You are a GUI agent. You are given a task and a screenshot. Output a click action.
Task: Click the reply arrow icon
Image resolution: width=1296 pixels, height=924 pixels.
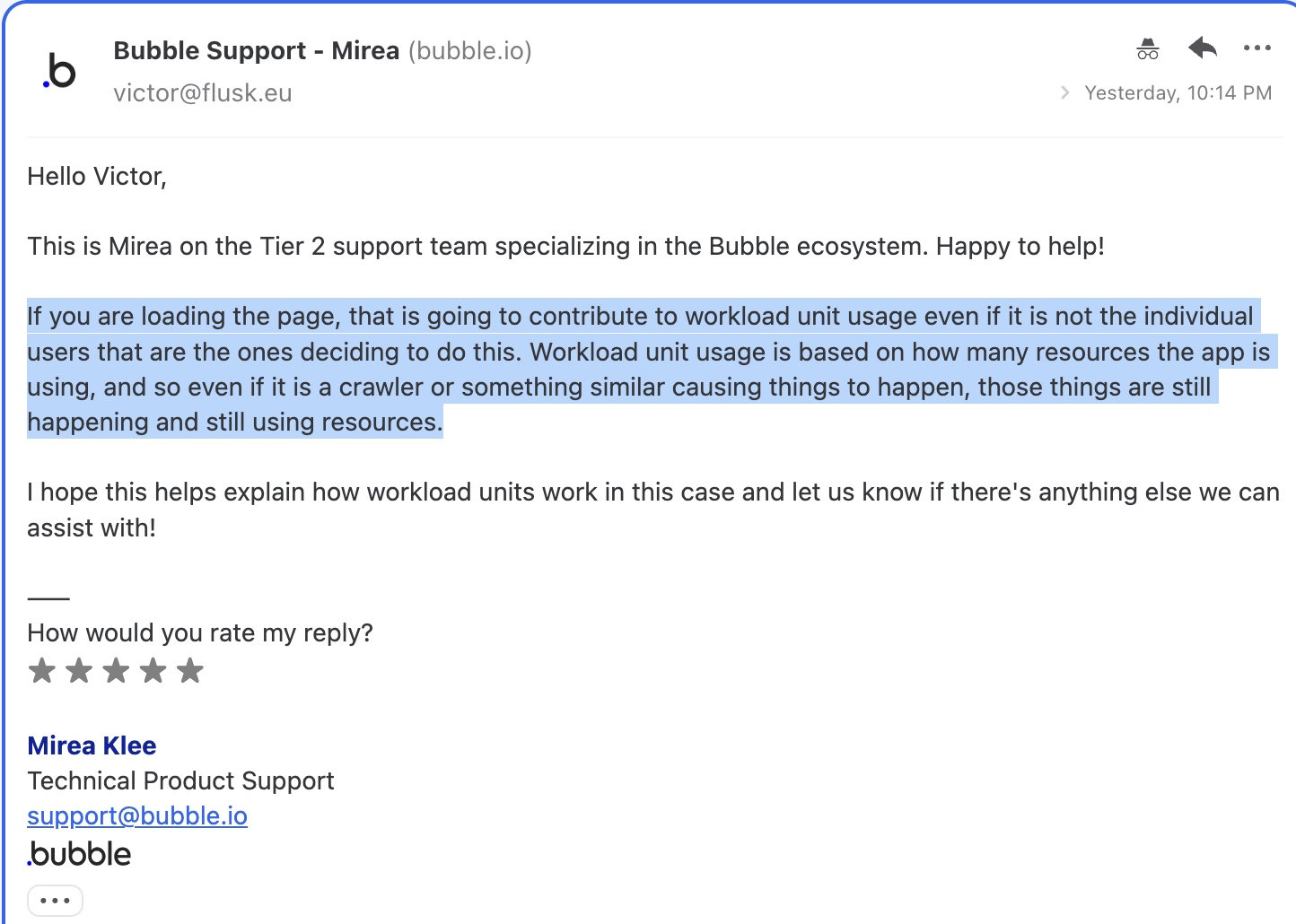point(1202,48)
